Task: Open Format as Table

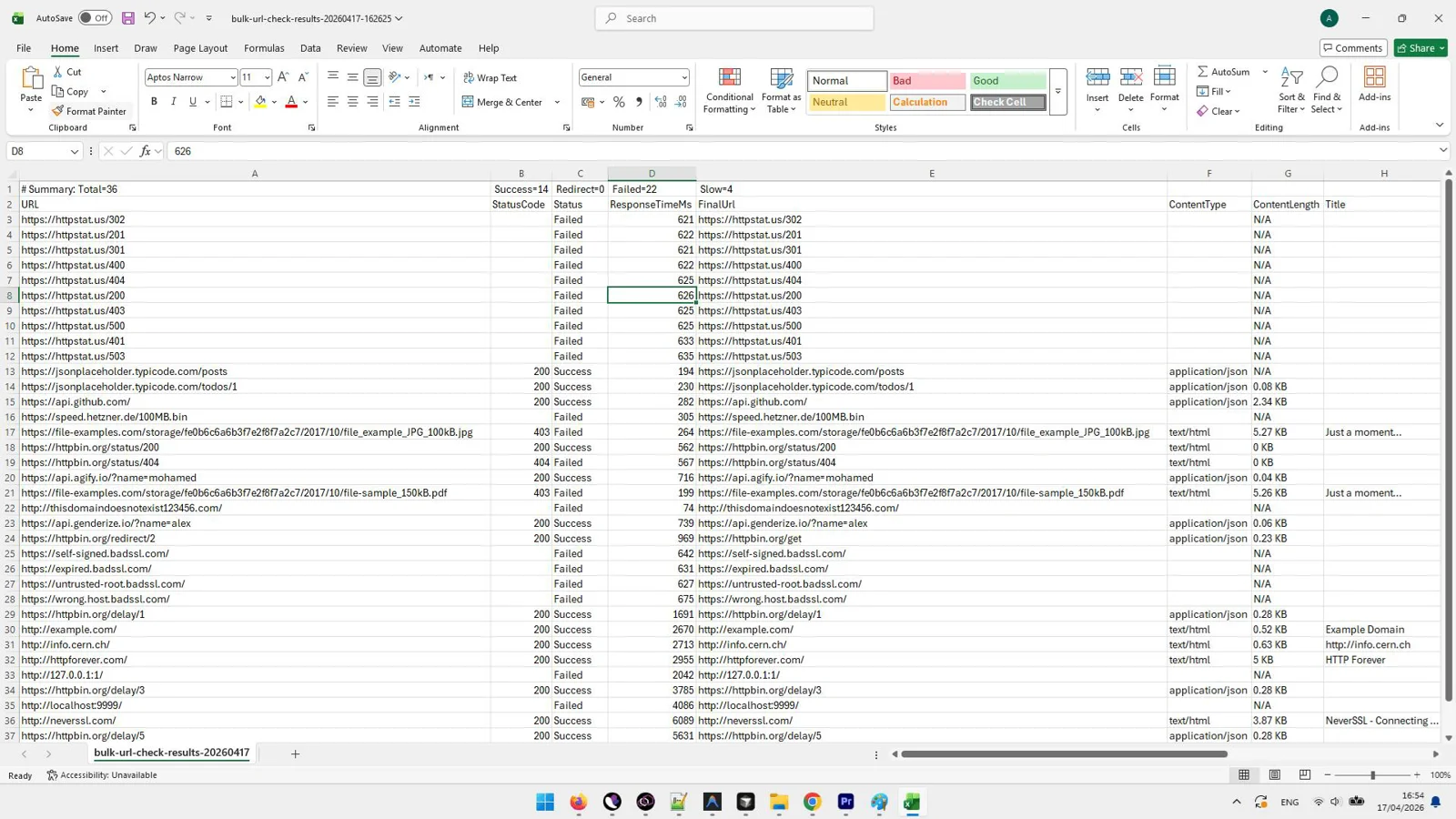Action: click(x=781, y=90)
